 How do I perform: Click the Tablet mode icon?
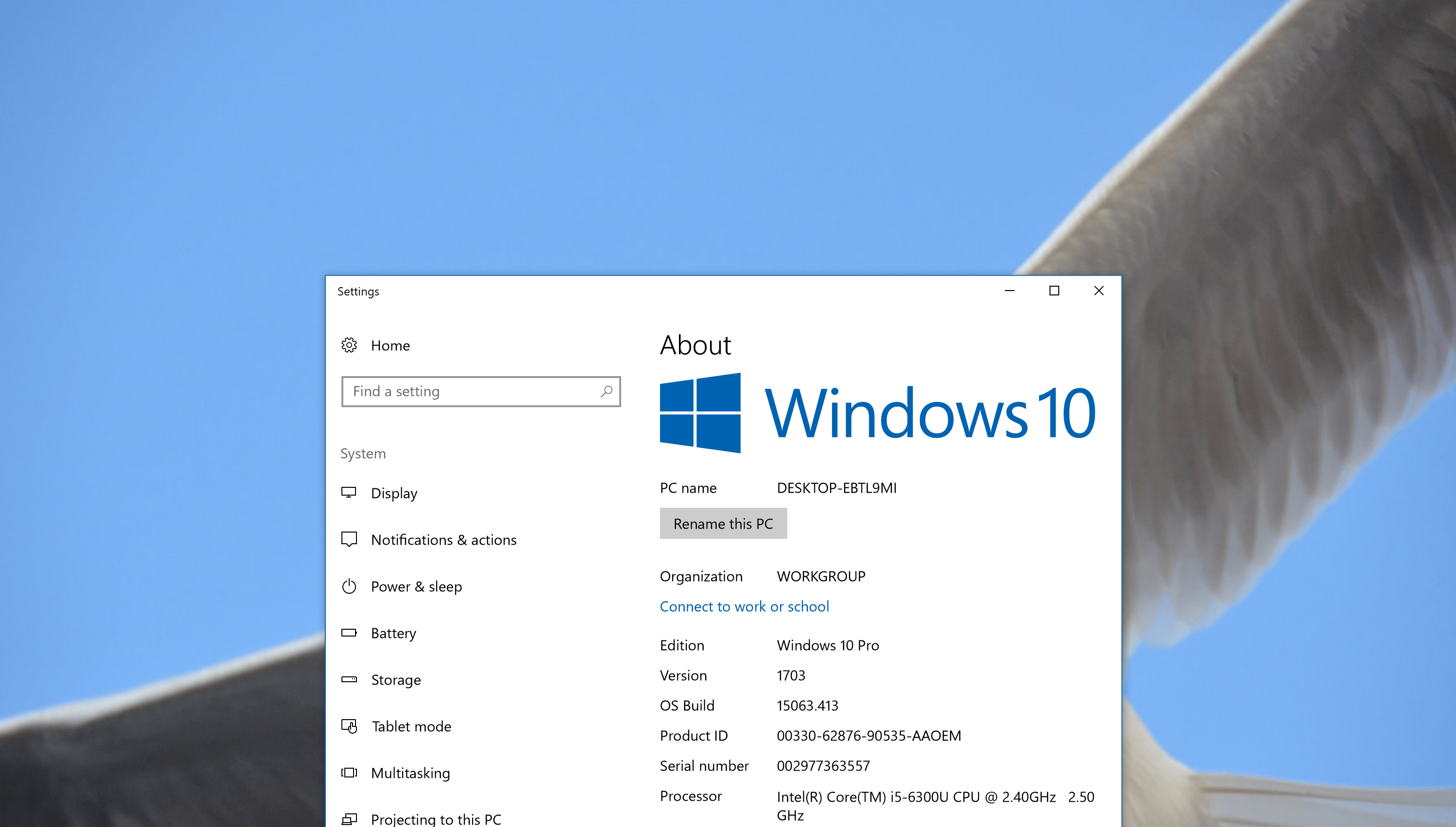[349, 726]
